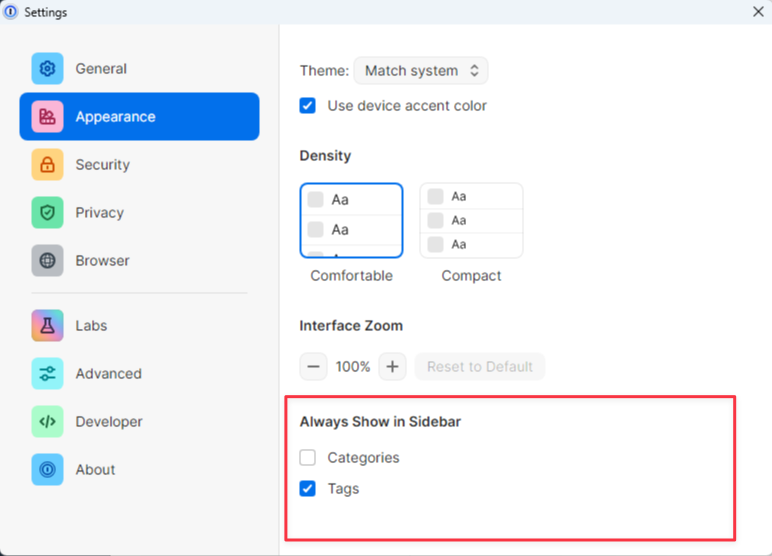Enable the Categories sidebar checkbox
The width and height of the screenshot is (772, 556).
tap(308, 458)
